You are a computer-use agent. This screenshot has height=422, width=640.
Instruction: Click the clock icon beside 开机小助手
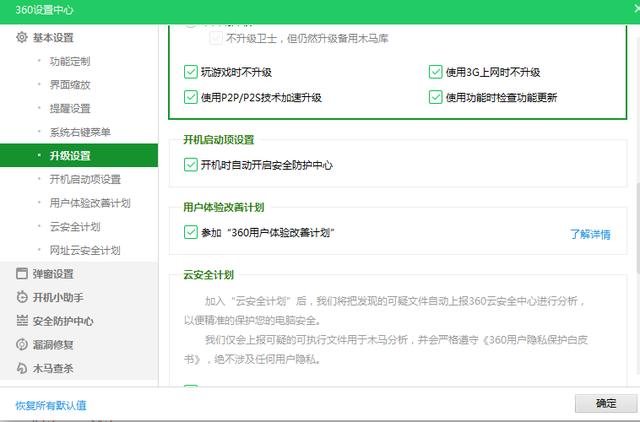22,297
